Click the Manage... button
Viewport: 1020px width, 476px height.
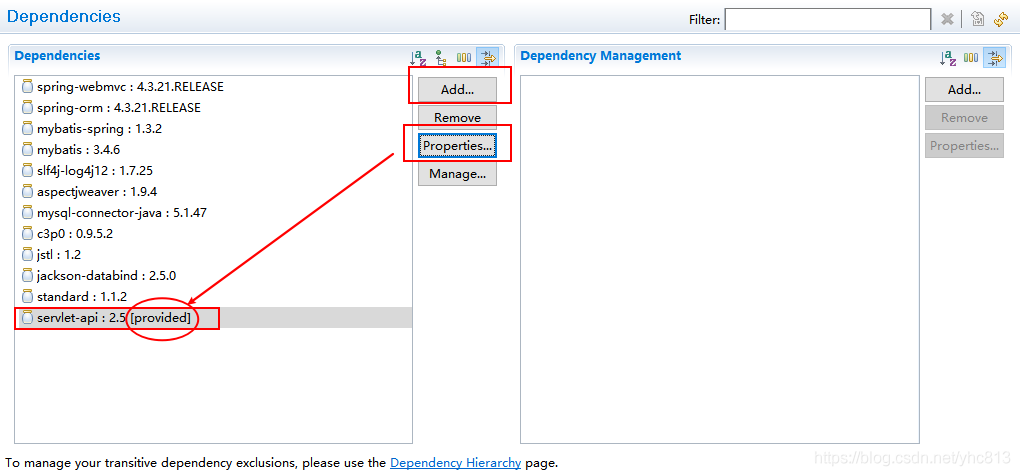457,174
